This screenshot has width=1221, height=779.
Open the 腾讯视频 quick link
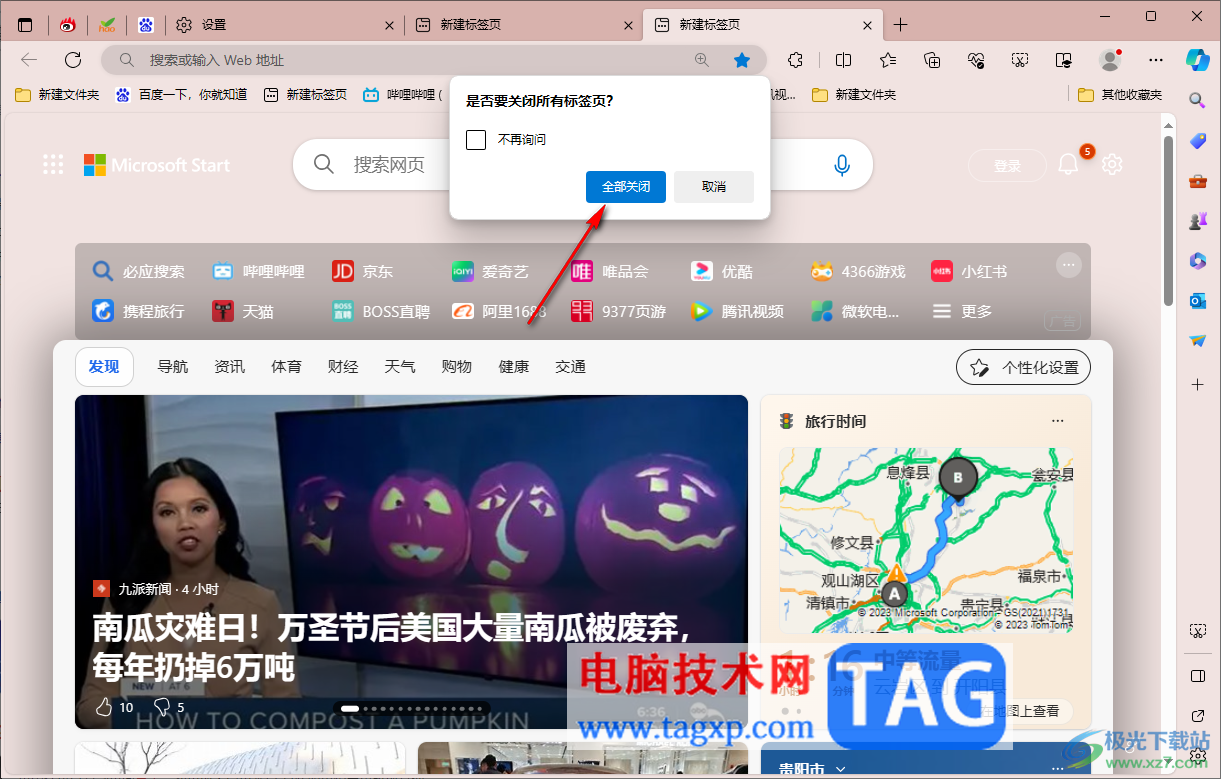coord(737,311)
